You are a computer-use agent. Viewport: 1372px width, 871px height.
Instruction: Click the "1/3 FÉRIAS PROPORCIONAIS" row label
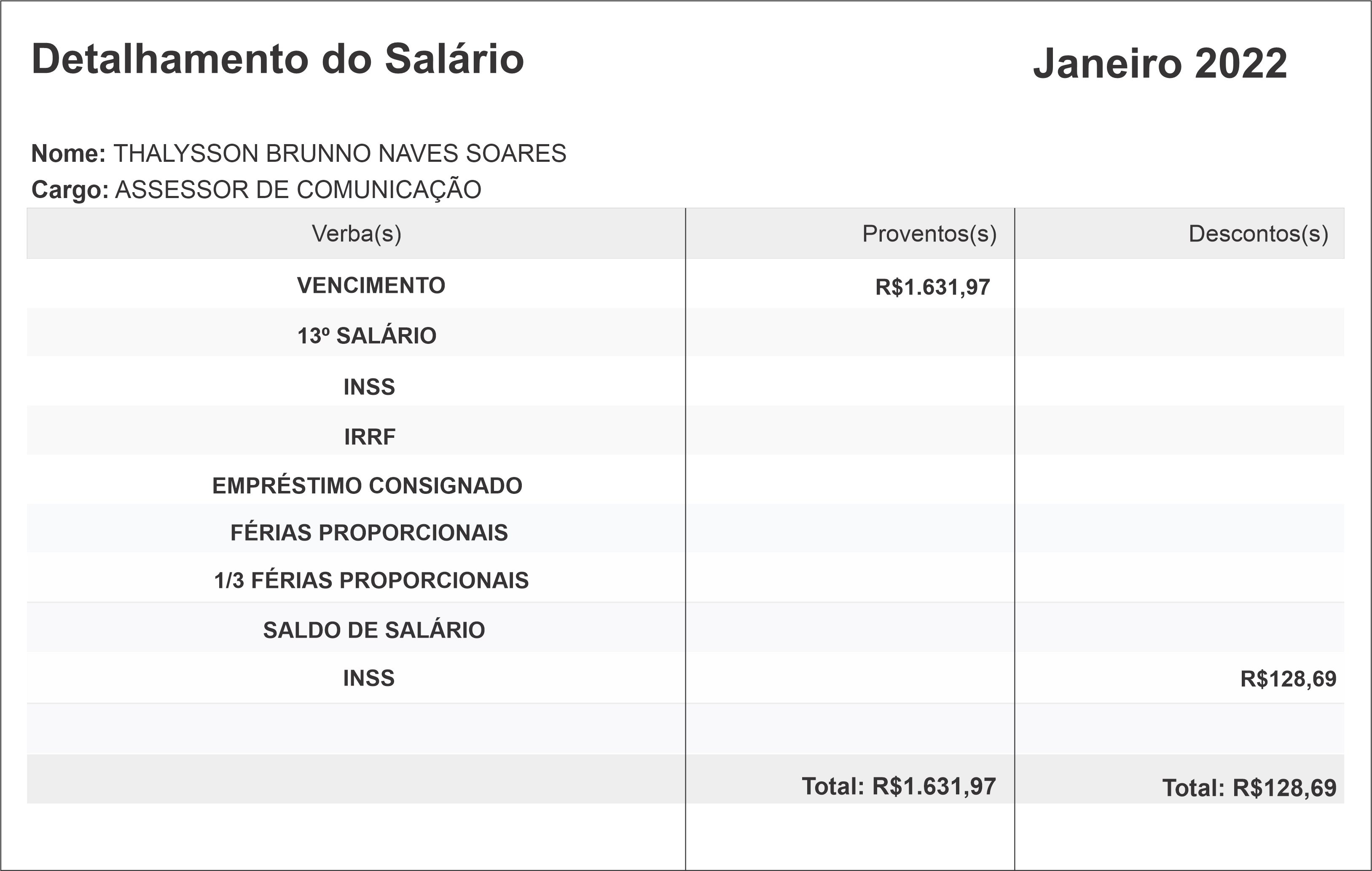[371, 581]
